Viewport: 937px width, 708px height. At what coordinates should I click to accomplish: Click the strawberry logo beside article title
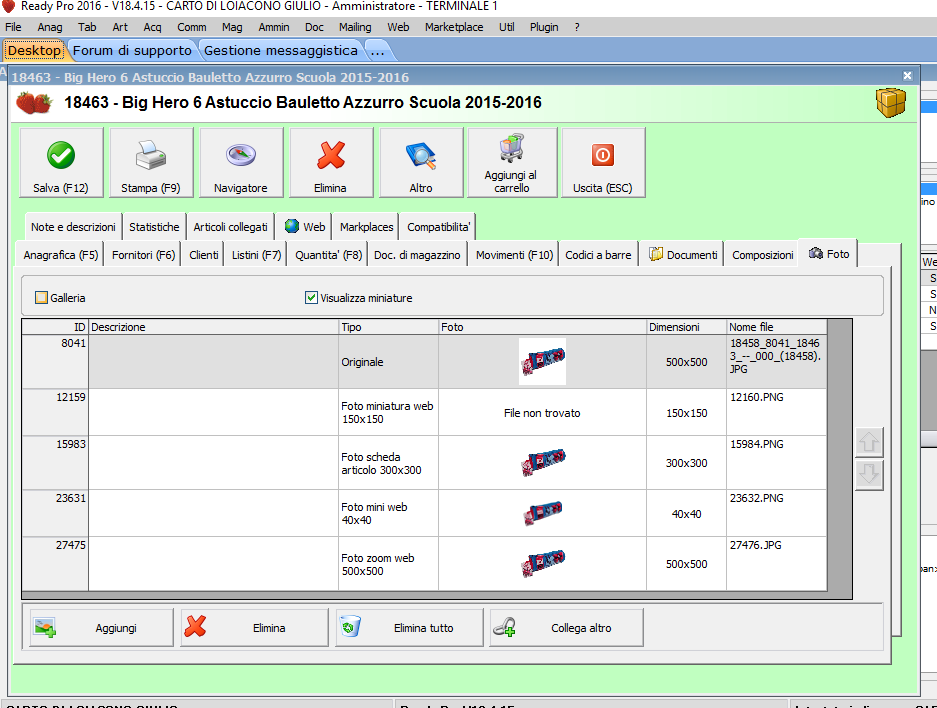(x=34, y=103)
